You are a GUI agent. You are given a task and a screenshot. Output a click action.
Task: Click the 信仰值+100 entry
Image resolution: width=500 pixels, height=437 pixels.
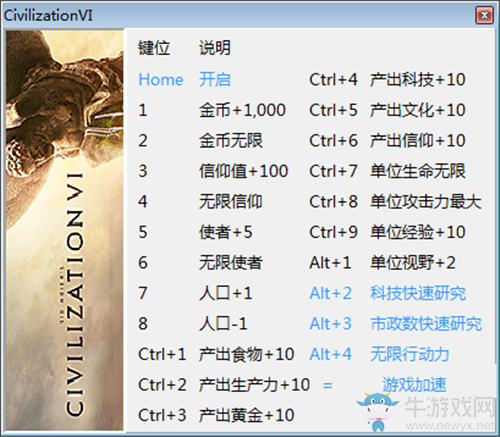[x=243, y=171]
